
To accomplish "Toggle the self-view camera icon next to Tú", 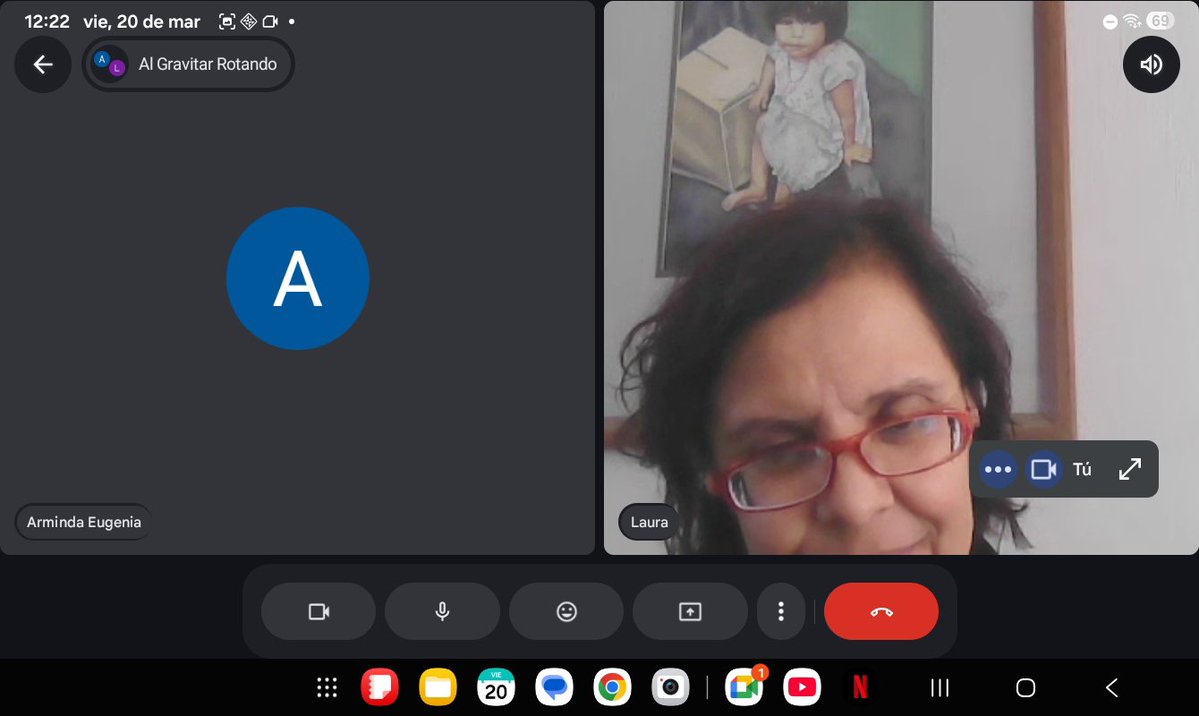I will 1043,469.
